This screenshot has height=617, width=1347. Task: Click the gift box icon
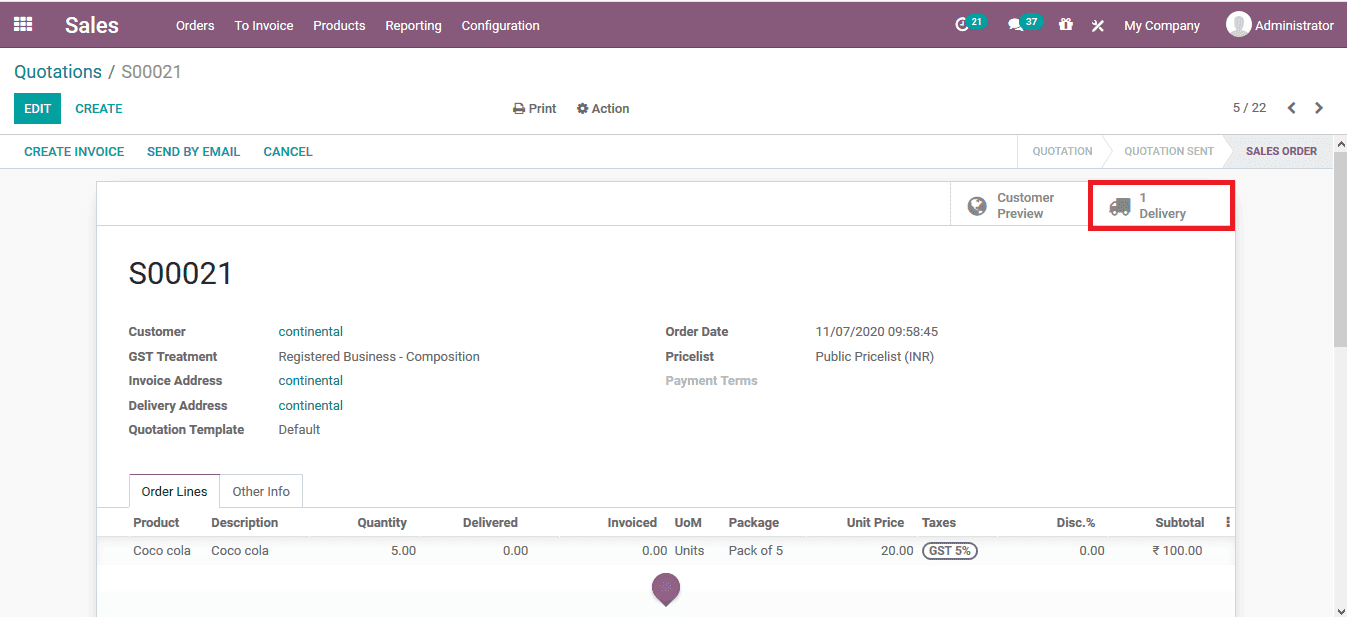[1065, 25]
